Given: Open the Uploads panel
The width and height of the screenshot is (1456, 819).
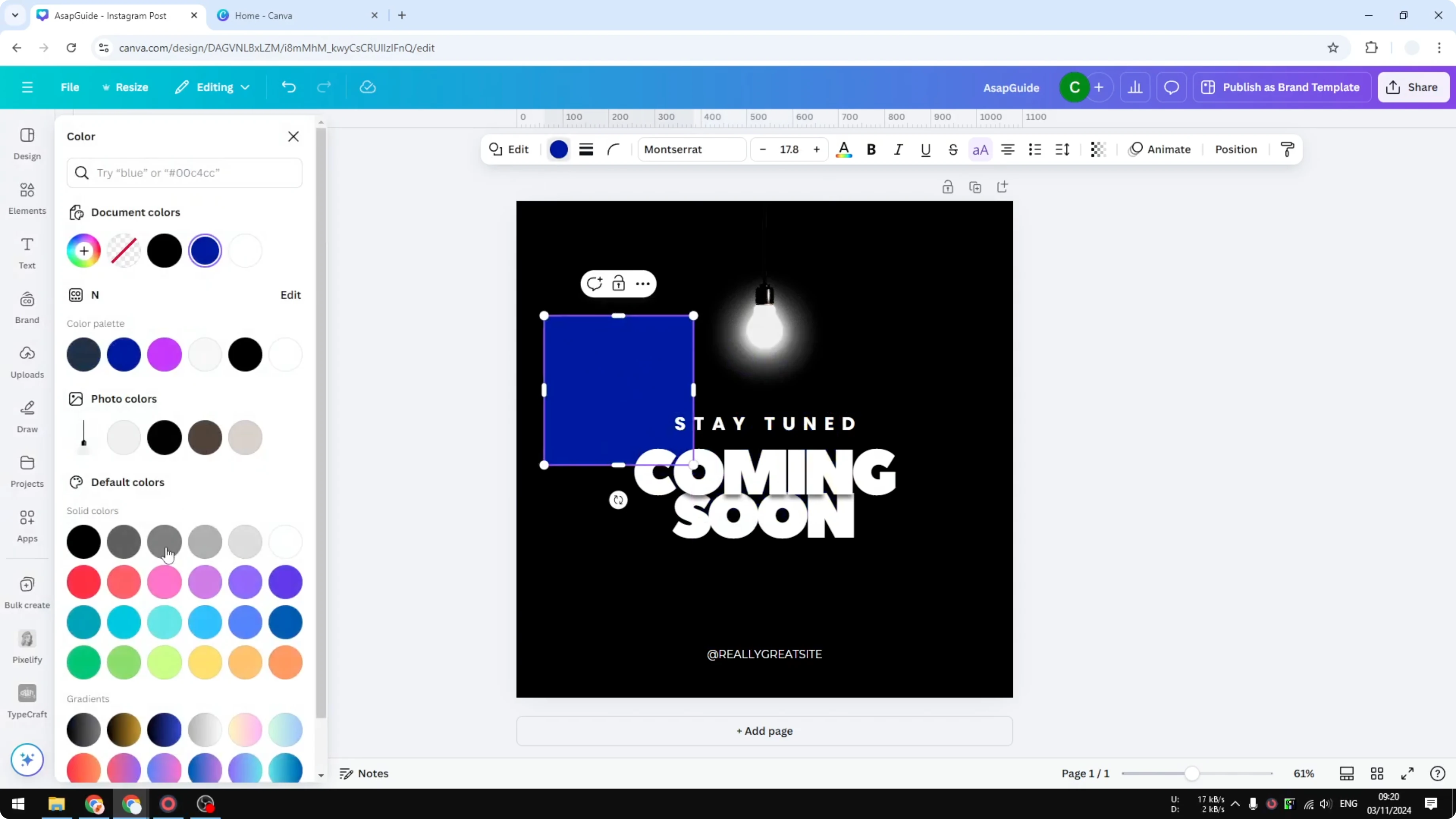Looking at the screenshot, I should tap(27, 362).
